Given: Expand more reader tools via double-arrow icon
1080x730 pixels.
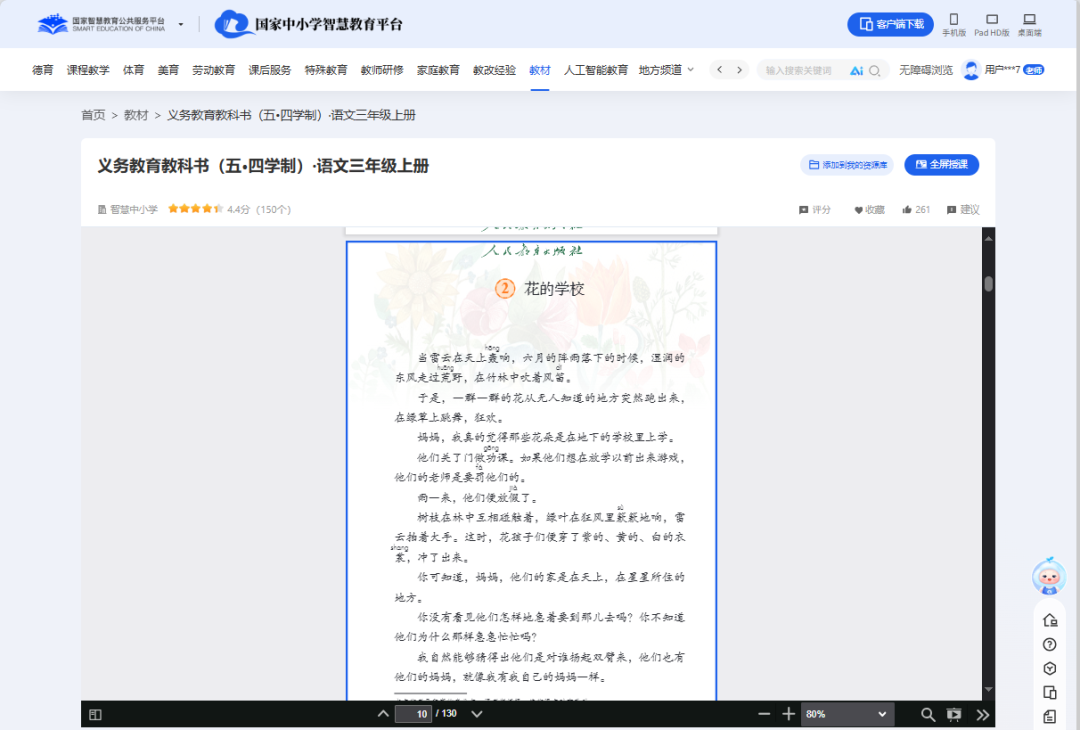Looking at the screenshot, I should pyautogui.click(x=982, y=714).
